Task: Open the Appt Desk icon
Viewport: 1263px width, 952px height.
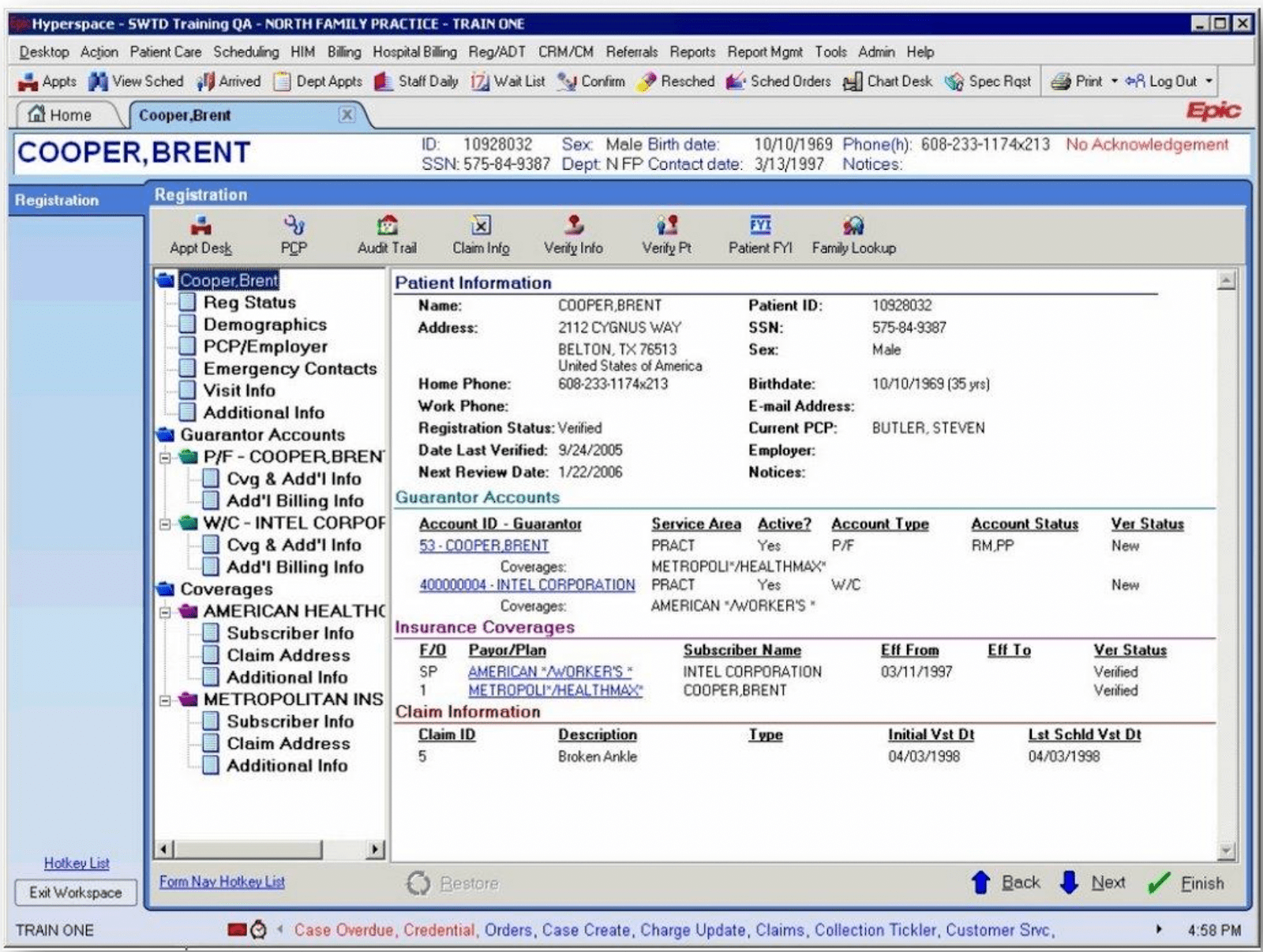Action: pyautogui.click(x=201, y=227)
